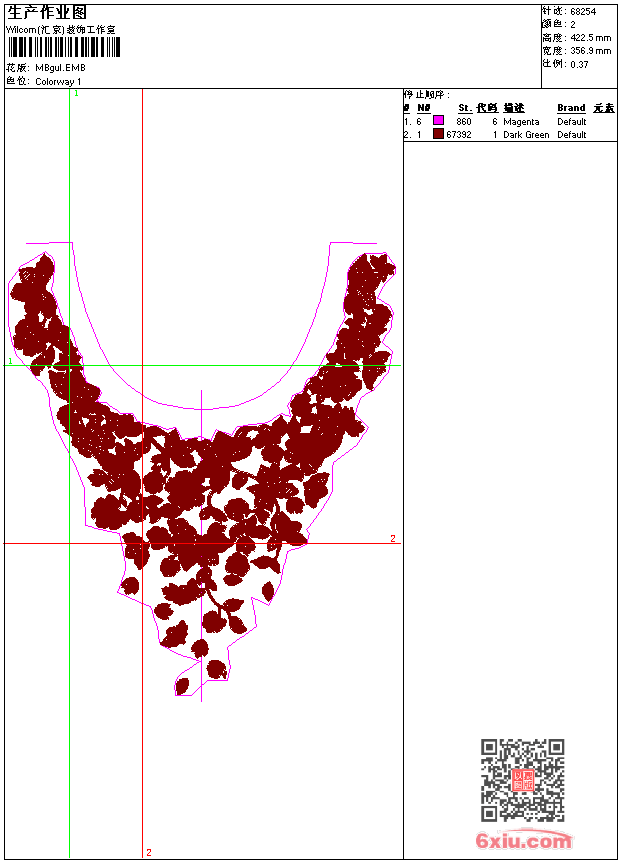This screenshot has width=620, height=860.
Task: Click the dark red thread swatch
Action: click(438, 134)
